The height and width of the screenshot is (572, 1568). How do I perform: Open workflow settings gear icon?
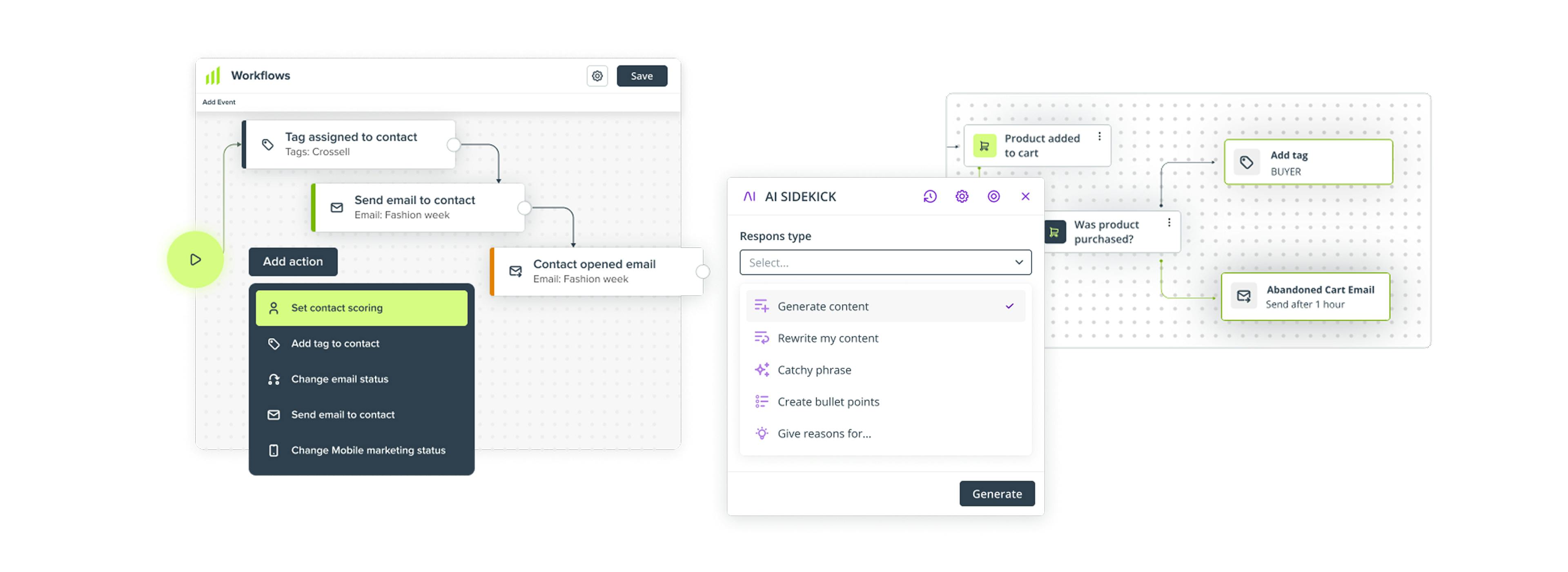597,76
